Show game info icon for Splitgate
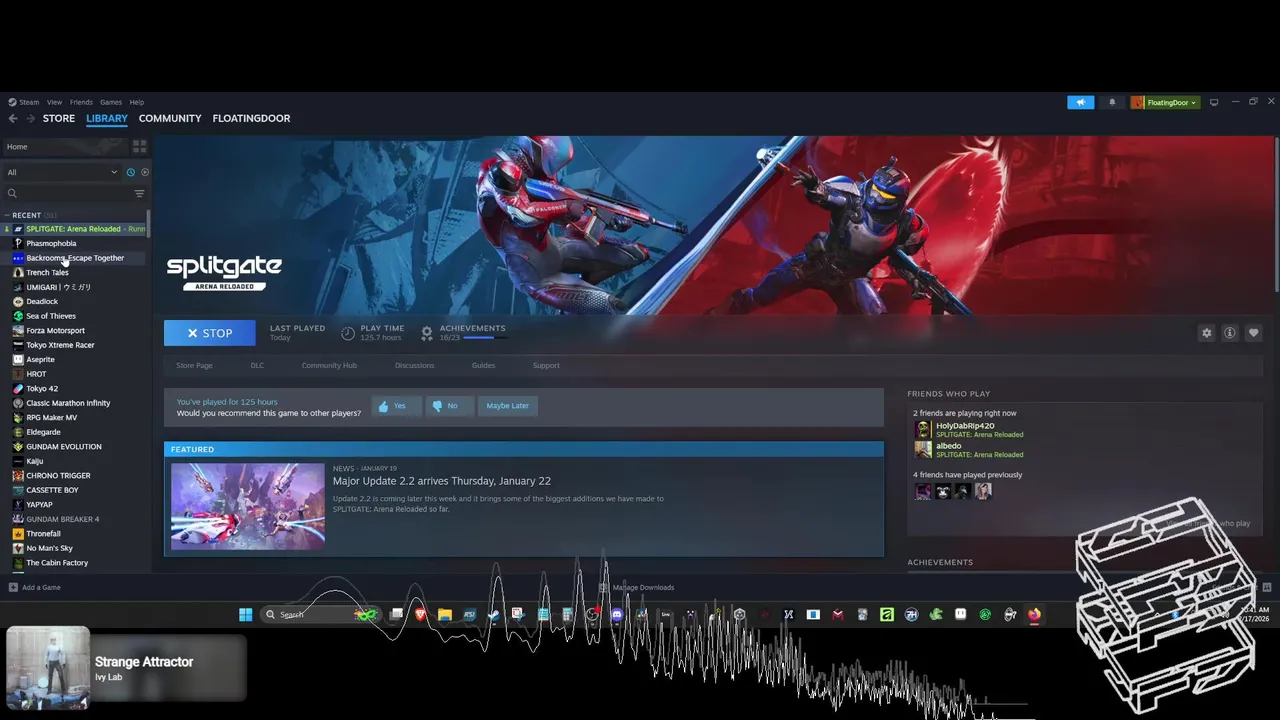The height and width of the screenshot is (720, 1280). [1230, 333]
